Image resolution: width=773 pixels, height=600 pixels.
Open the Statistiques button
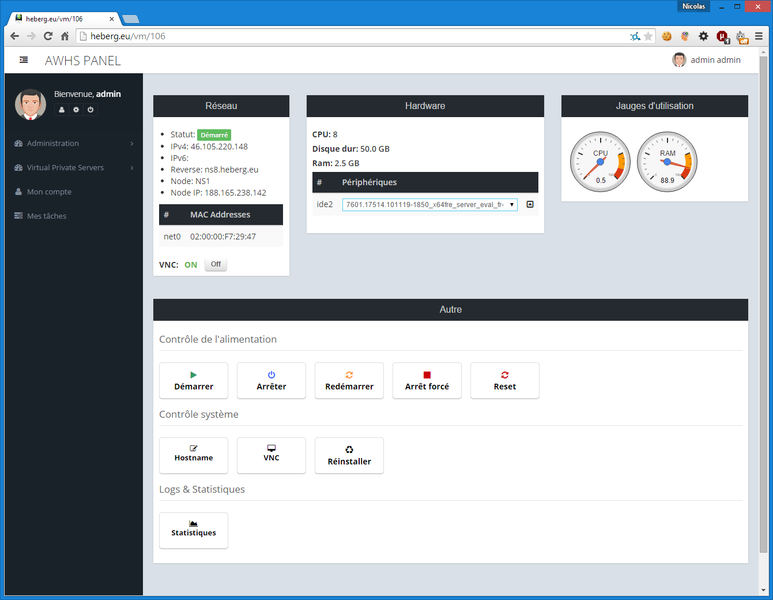[x=194, y=530]
